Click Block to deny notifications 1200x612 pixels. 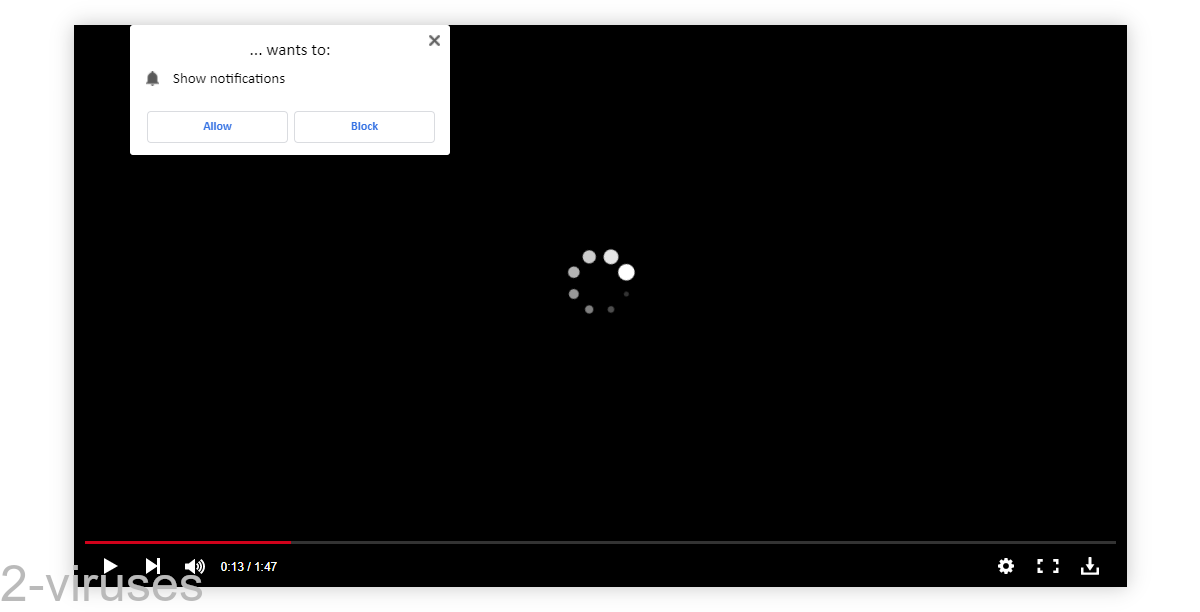pyautogui.click(x=364, y=127)
